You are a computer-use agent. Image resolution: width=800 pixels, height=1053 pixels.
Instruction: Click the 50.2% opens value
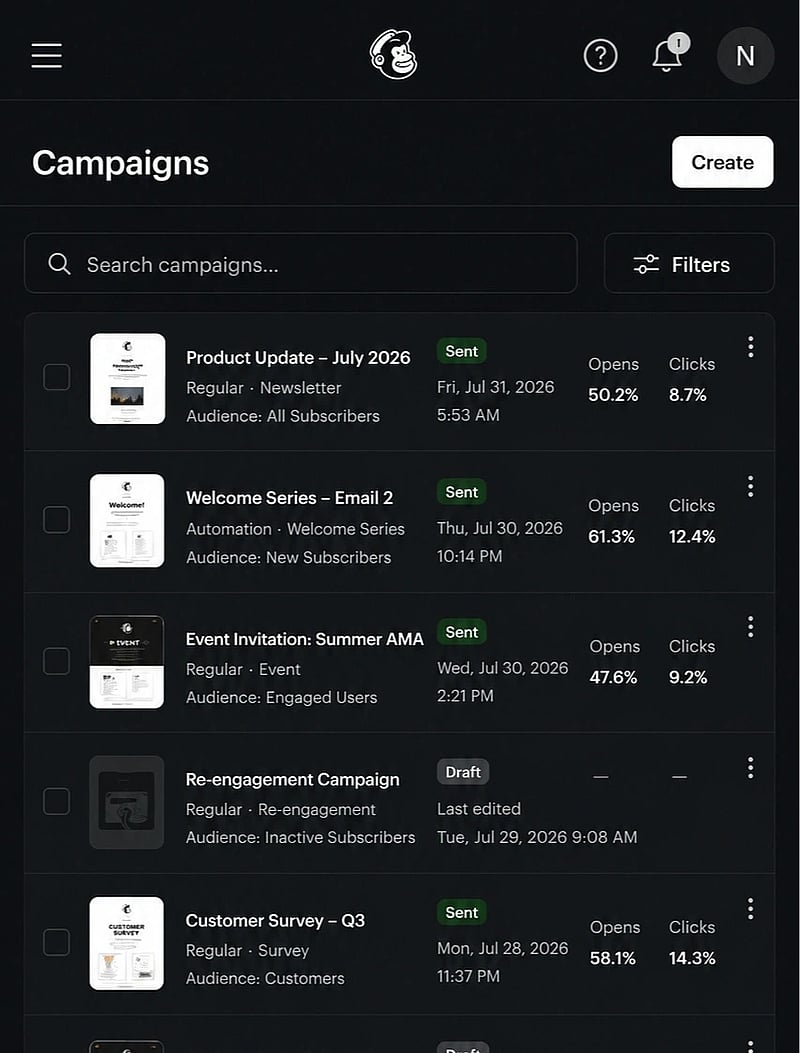point(613,395)
